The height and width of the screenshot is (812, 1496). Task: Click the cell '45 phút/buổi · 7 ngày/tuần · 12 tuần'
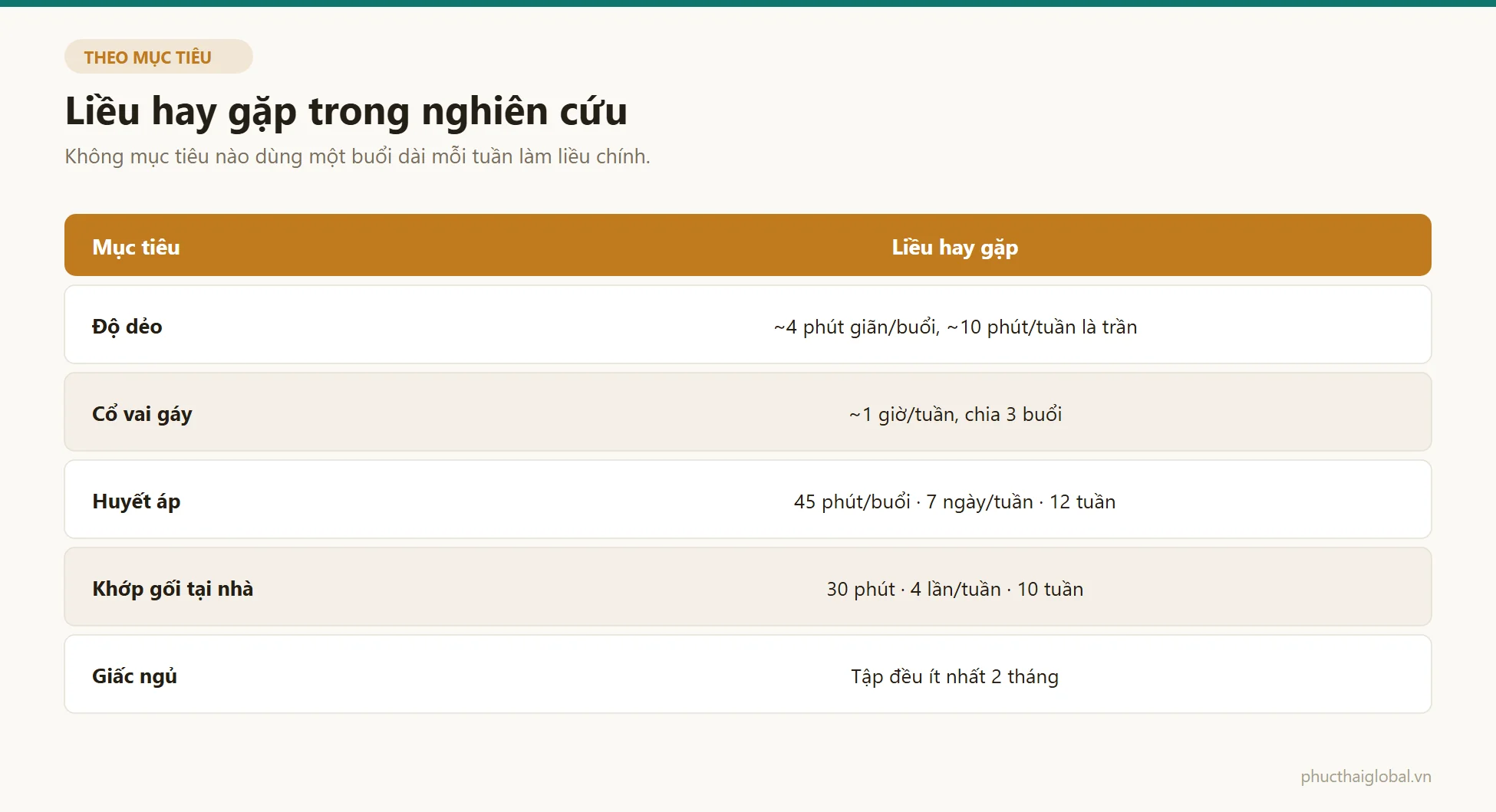click(955, 501)
